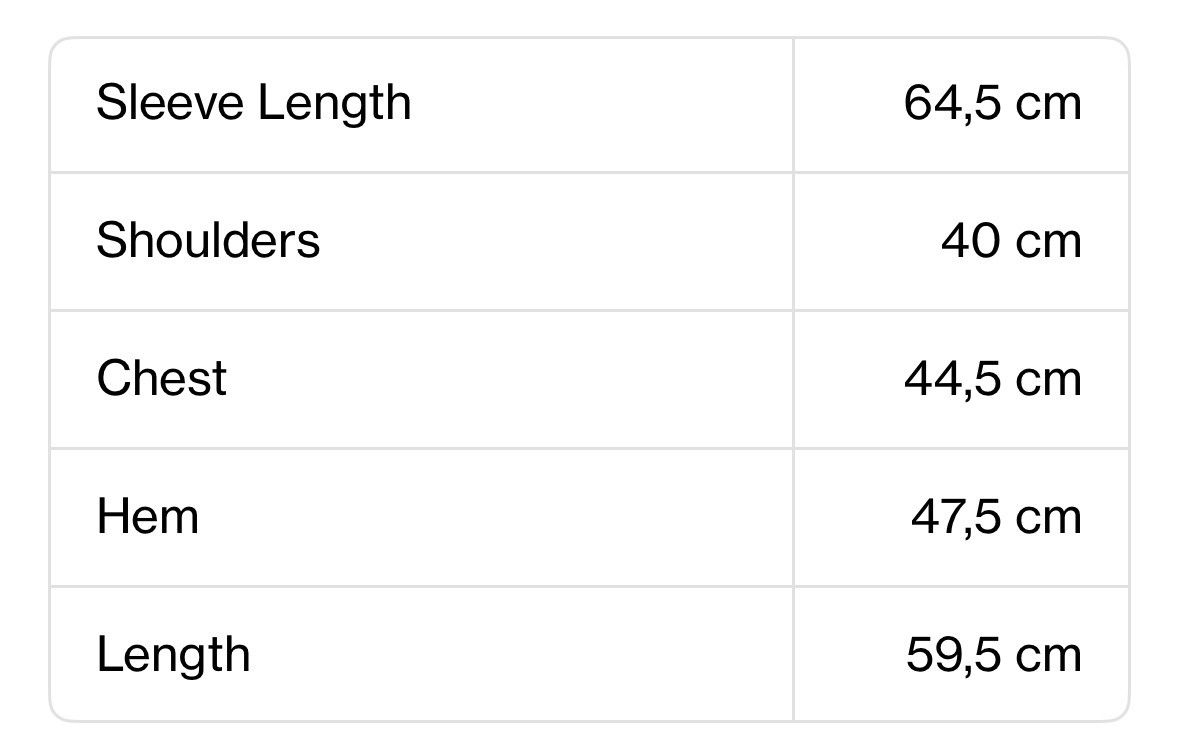Click the 64,5 cm sleeve value
Image resolution: width=1179 pixels, height=752 pixels.
993,103
